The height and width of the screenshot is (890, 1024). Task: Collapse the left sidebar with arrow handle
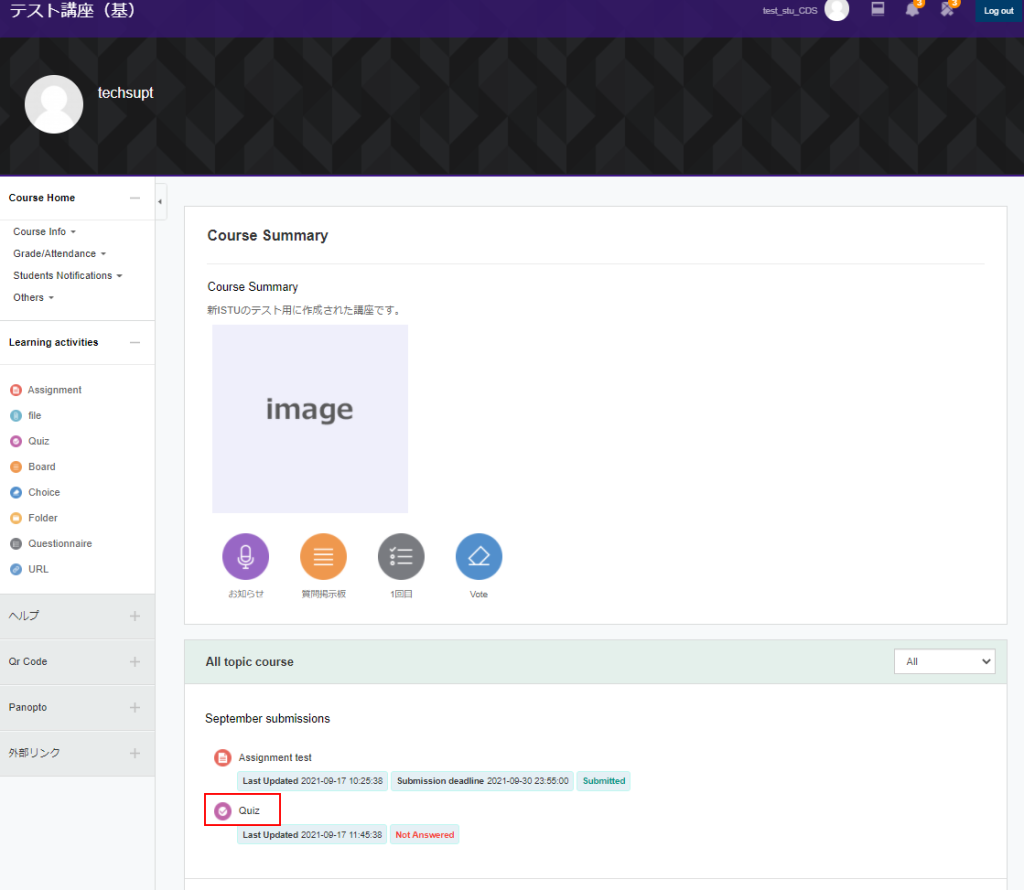(160, 202)
